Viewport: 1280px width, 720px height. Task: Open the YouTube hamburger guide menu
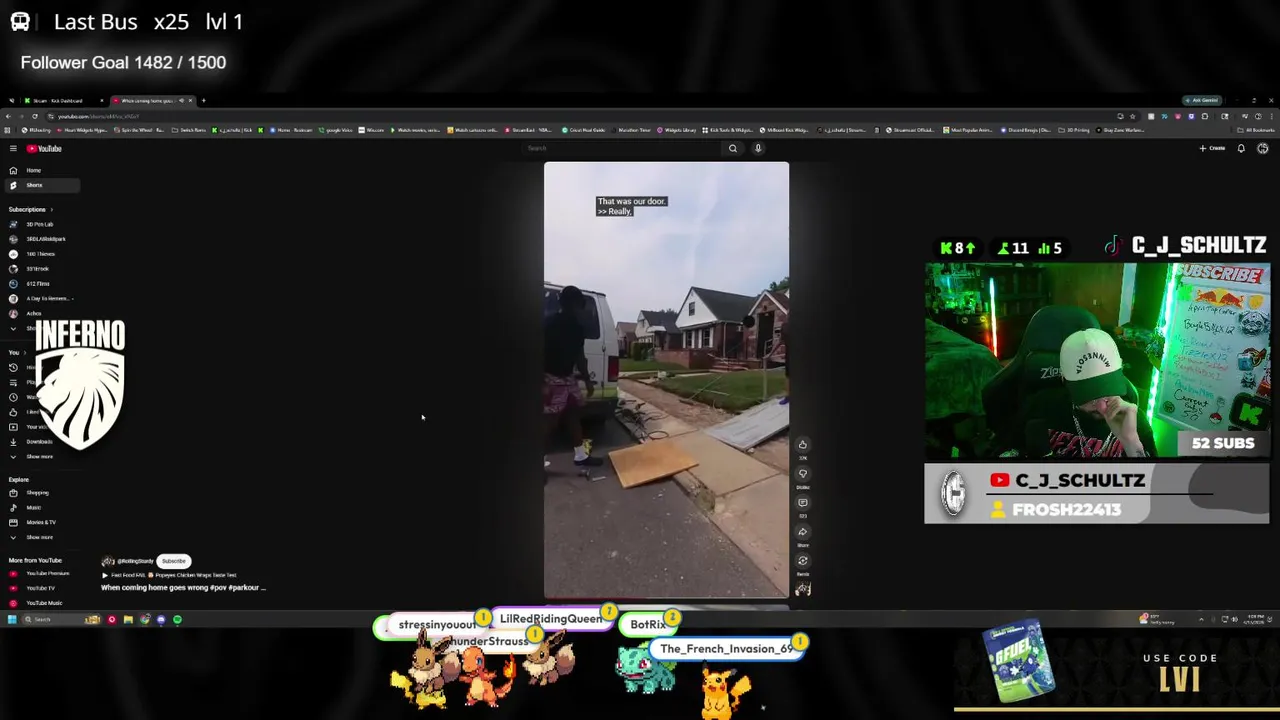(13, 148)
